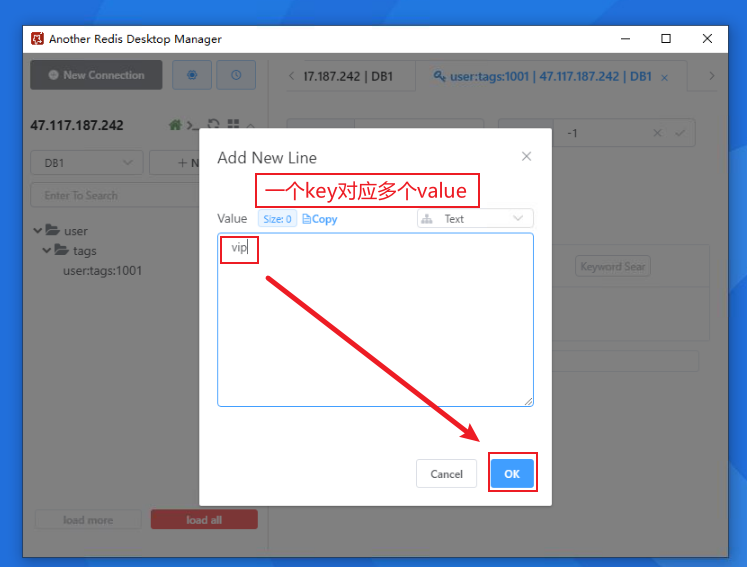Open the settings gear icon
This screenshot has width=747, height=567.
pyautogui.click(x=192, y=75)
